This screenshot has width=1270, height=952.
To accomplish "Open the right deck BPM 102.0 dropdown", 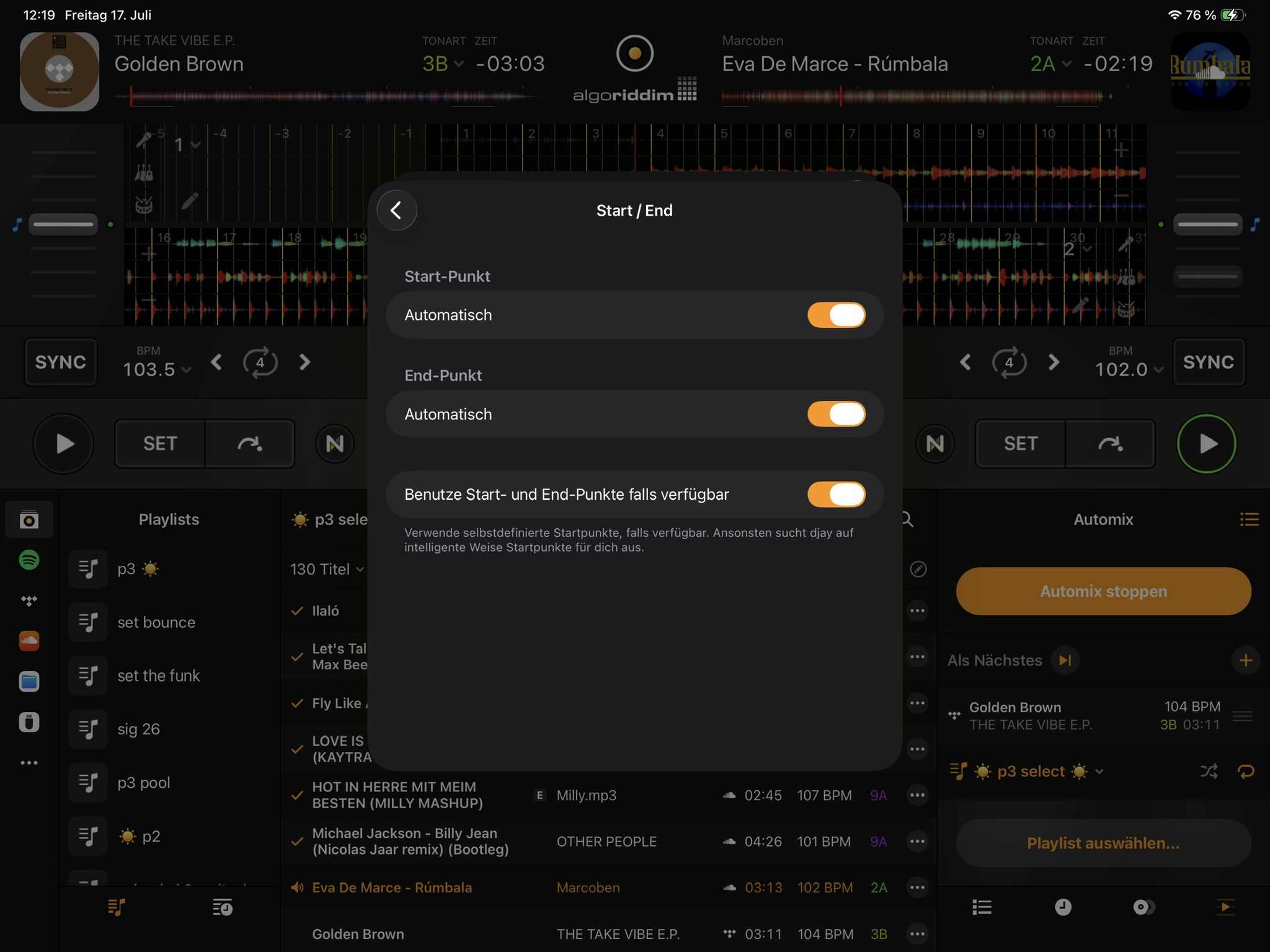I will (x=1129, y=369).
